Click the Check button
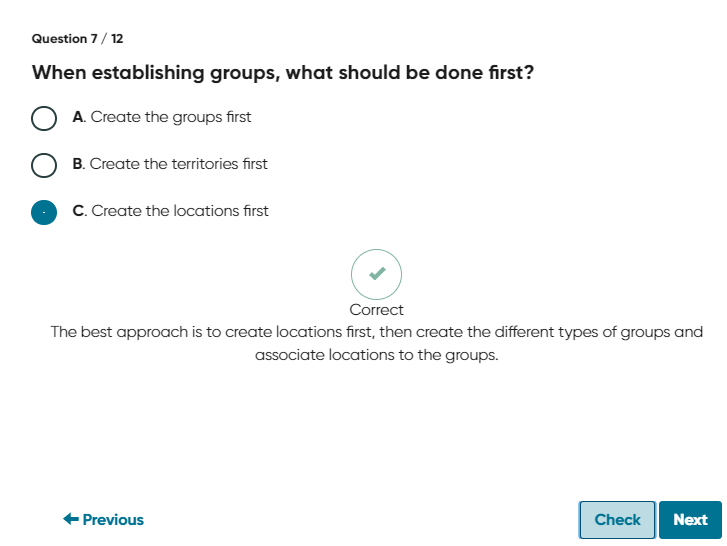 [x=617, y=520]
